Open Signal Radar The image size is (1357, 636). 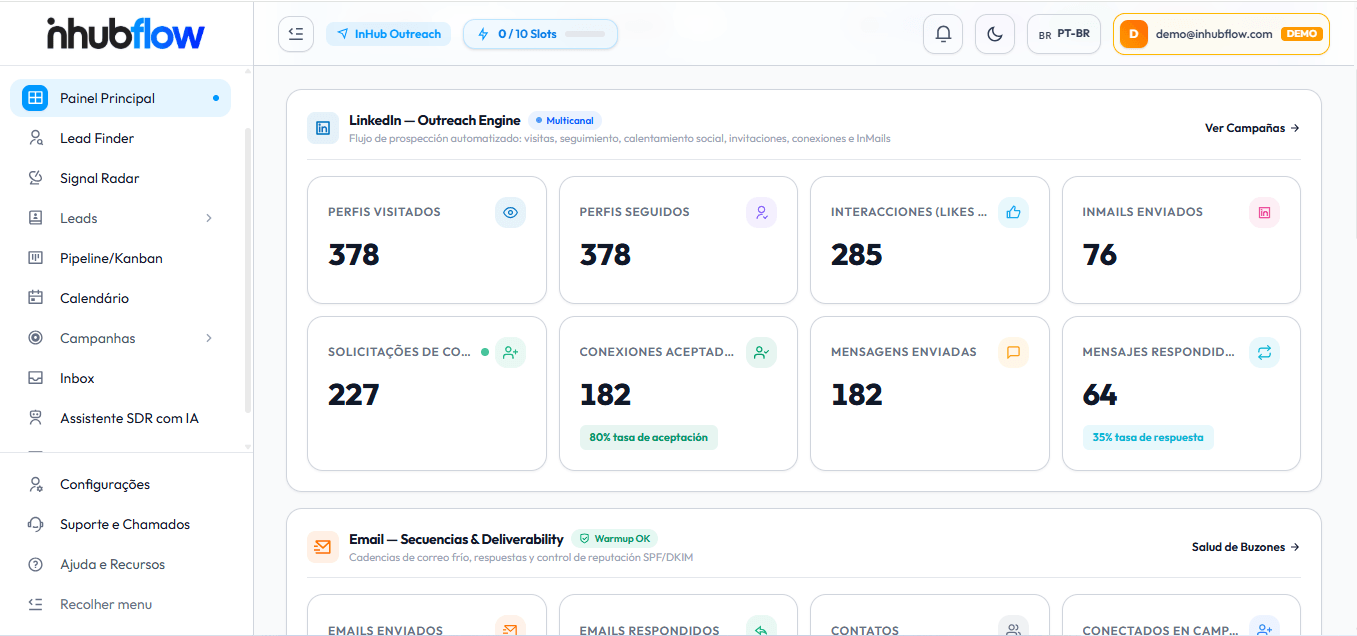click(120, 178)
